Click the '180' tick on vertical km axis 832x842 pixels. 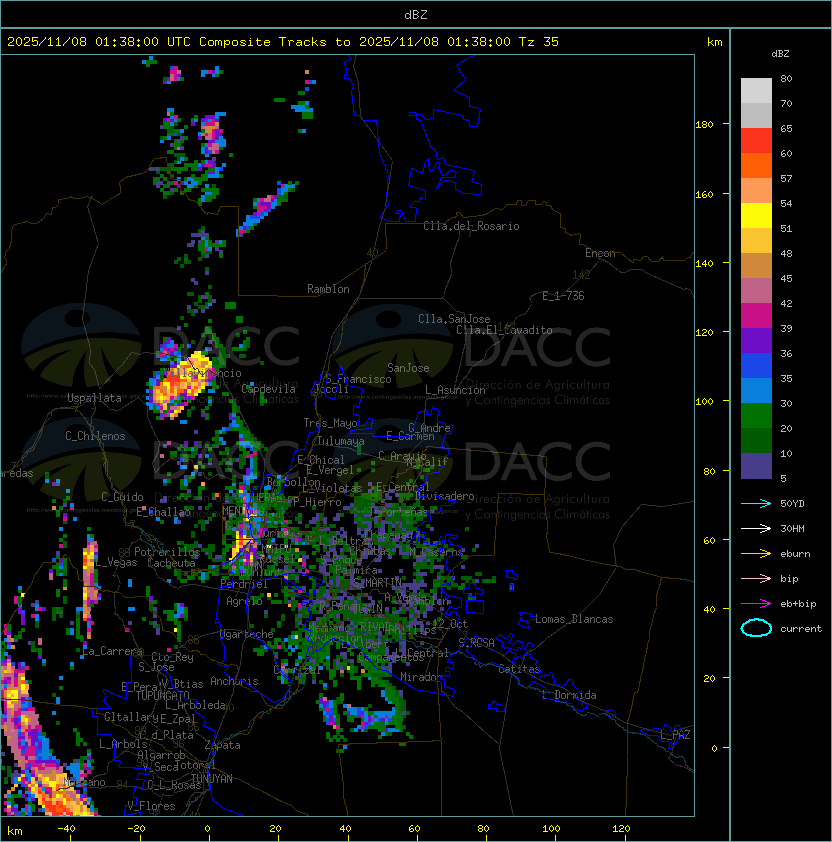tap(704, 125)
